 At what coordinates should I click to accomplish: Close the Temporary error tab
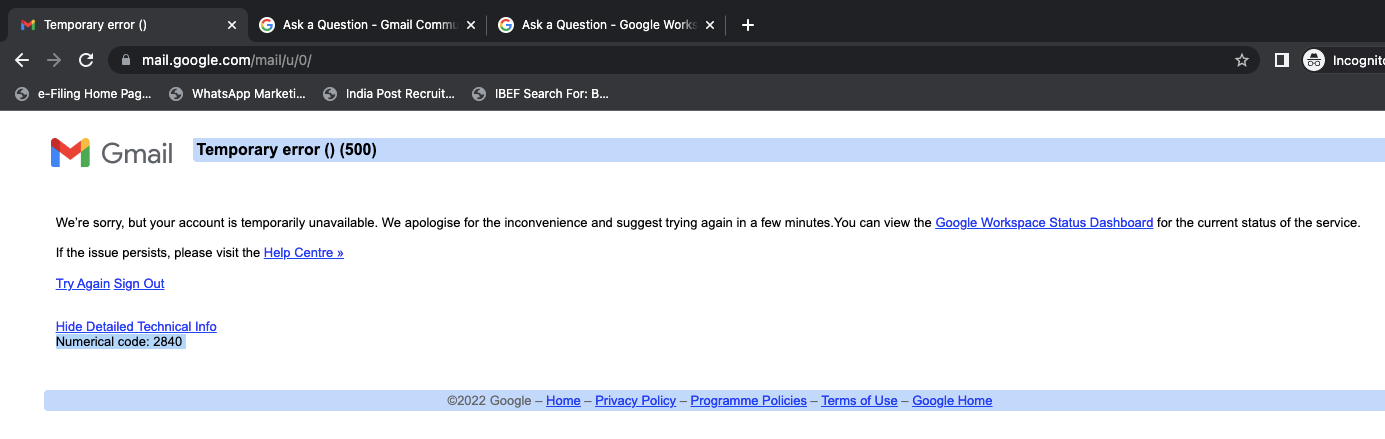[x=232, y=25]
